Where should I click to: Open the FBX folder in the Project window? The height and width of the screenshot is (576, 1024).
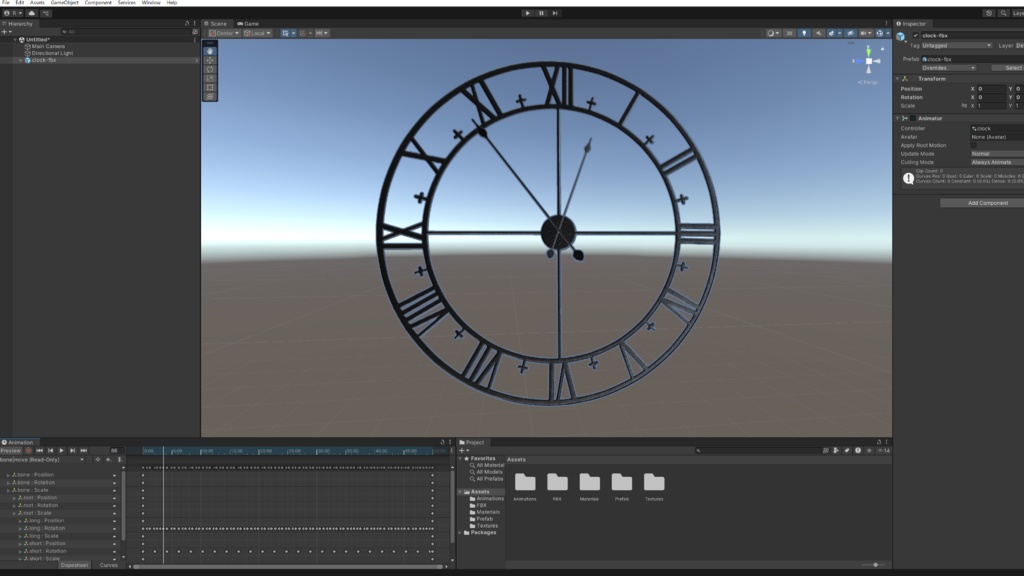click(557, 482)
